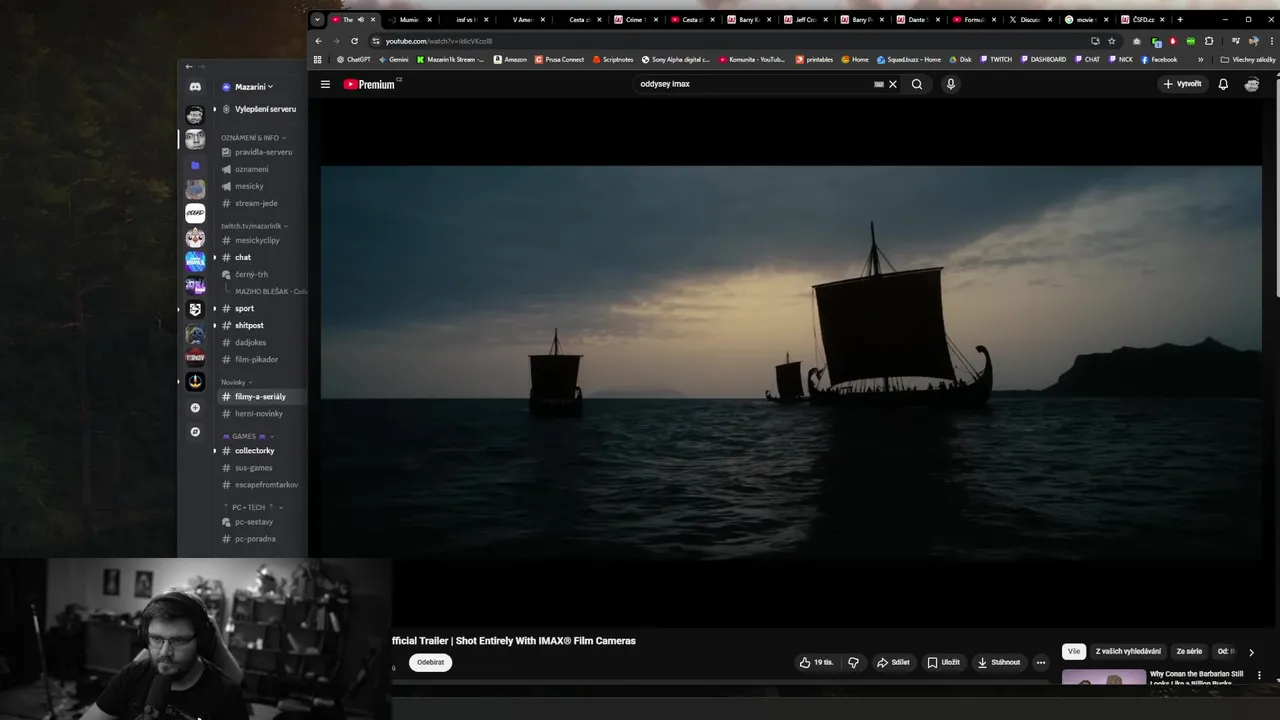Open the Prusa Connect bookmark

pos(559,59)
